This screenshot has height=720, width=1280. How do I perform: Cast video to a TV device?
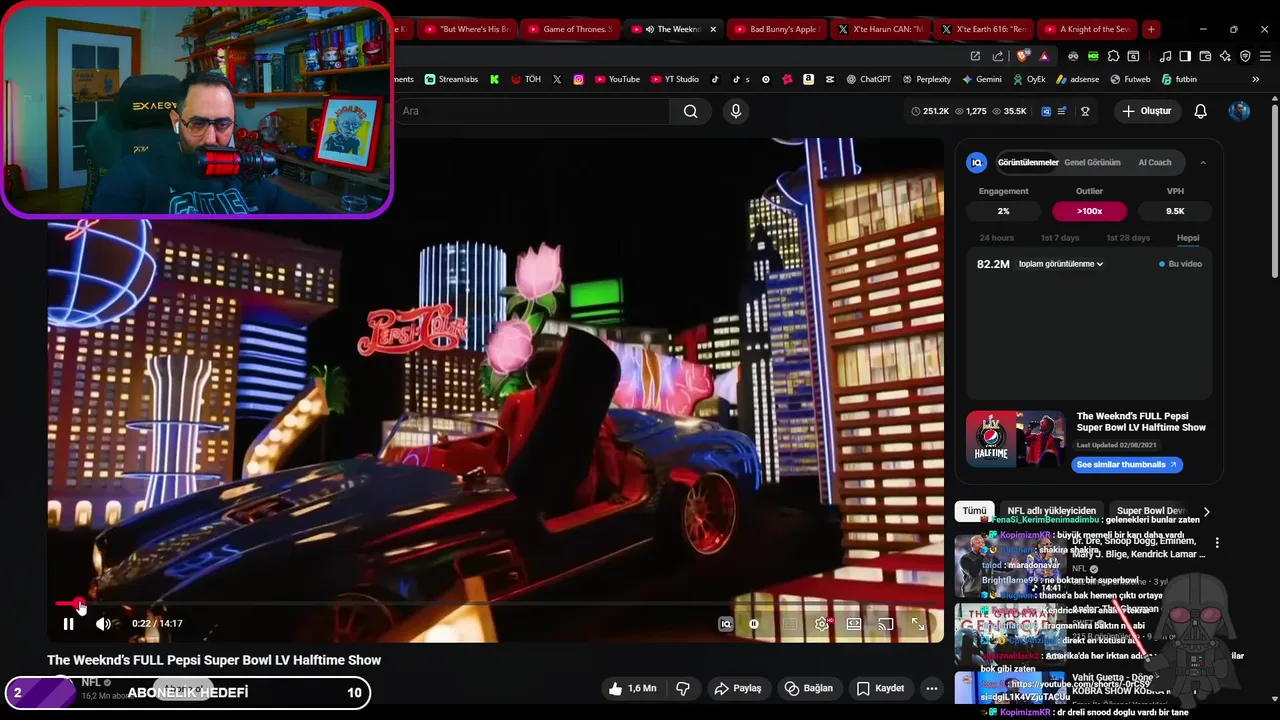(886, 624)
